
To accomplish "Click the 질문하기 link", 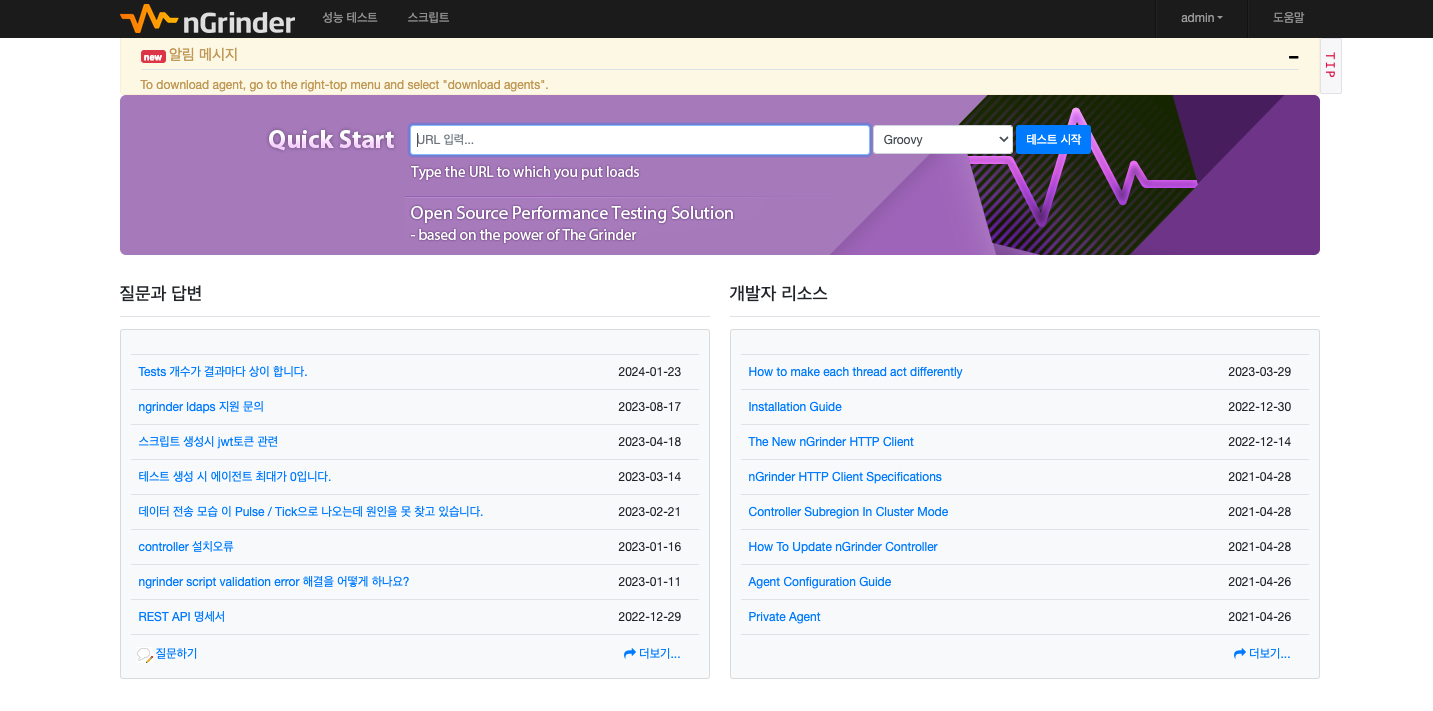I will click(x=176, y=654).
